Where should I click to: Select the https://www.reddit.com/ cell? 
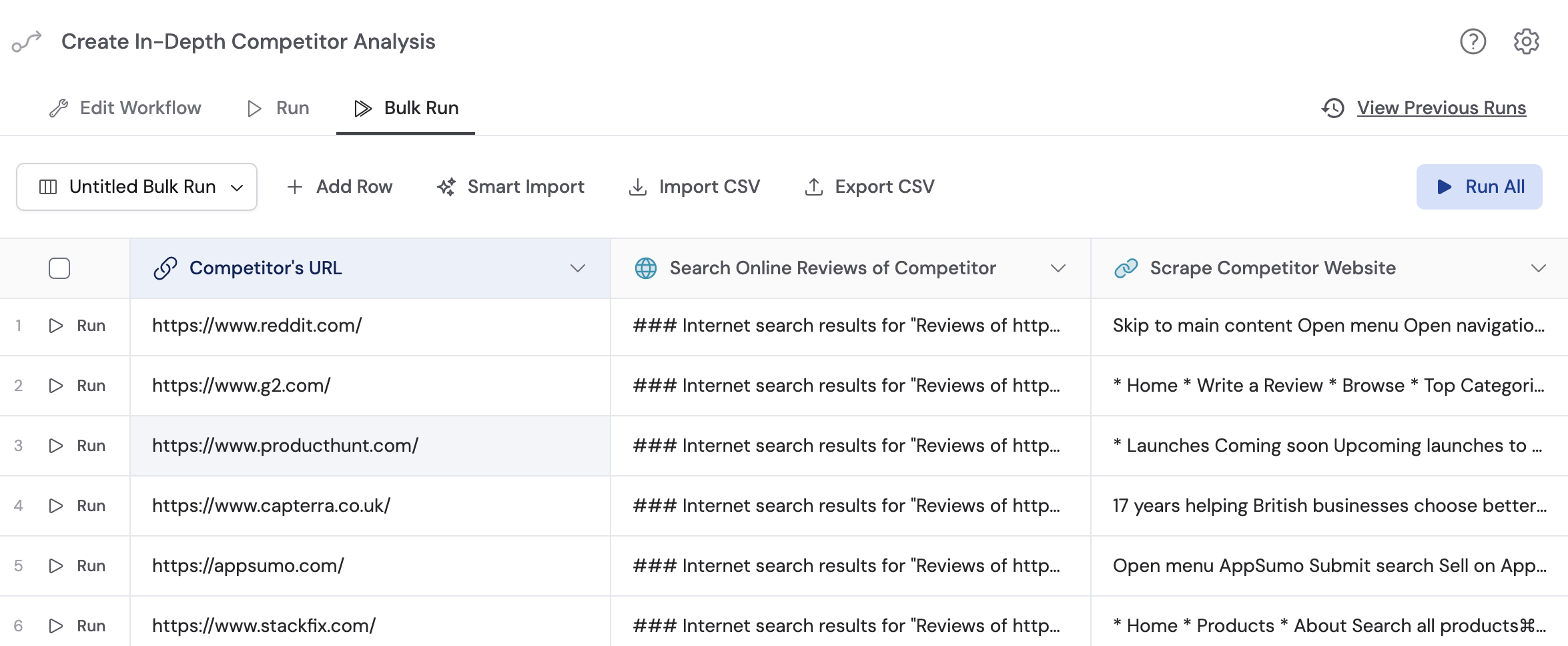(370, 326)
